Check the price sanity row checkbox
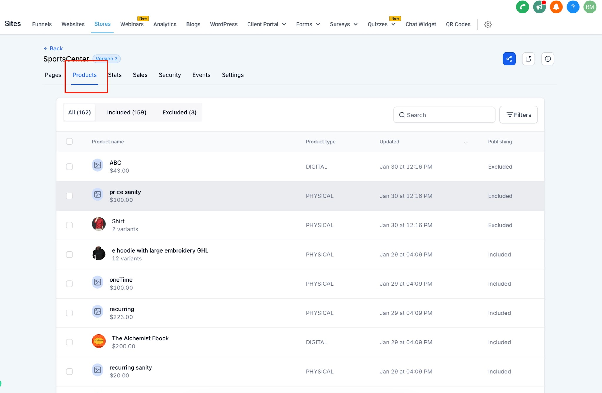The image size is (602, 393). click(x=69, y=196)
